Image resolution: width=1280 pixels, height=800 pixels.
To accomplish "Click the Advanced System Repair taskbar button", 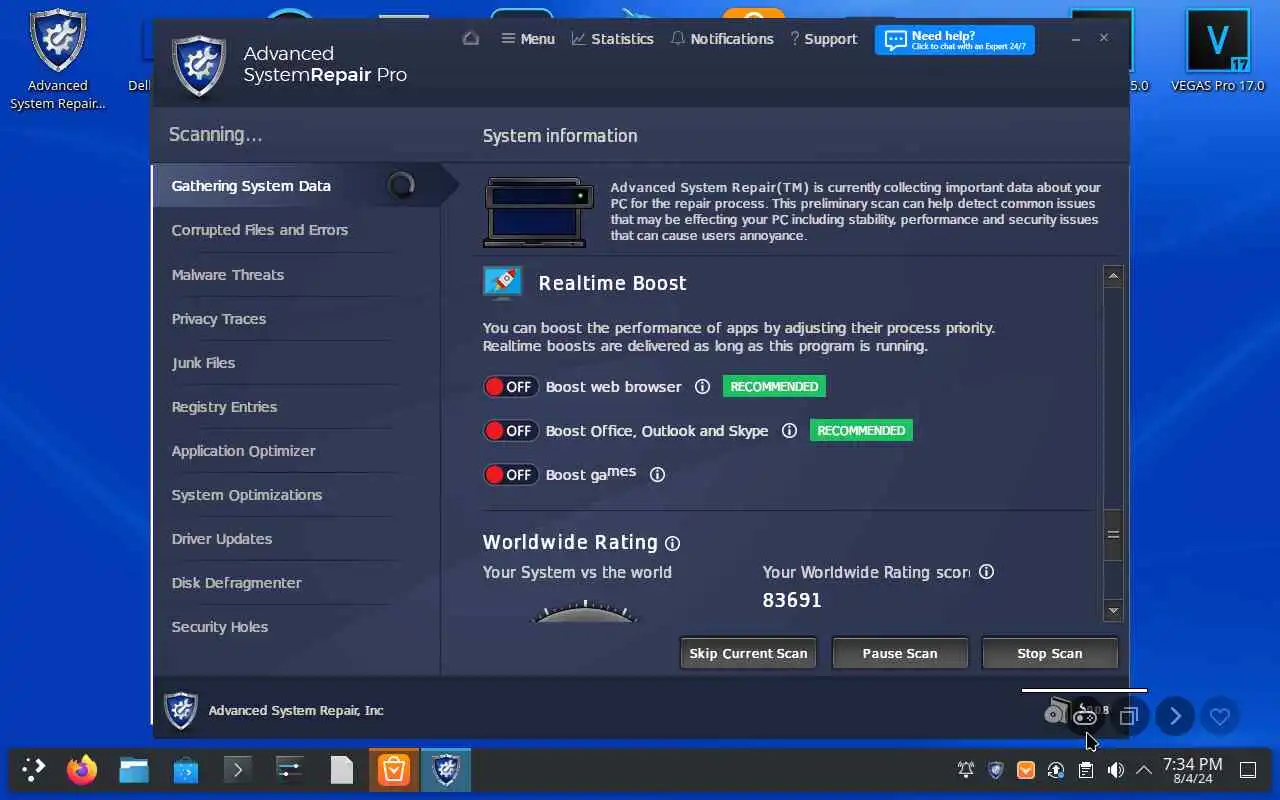I will click(x=446, y=770).
